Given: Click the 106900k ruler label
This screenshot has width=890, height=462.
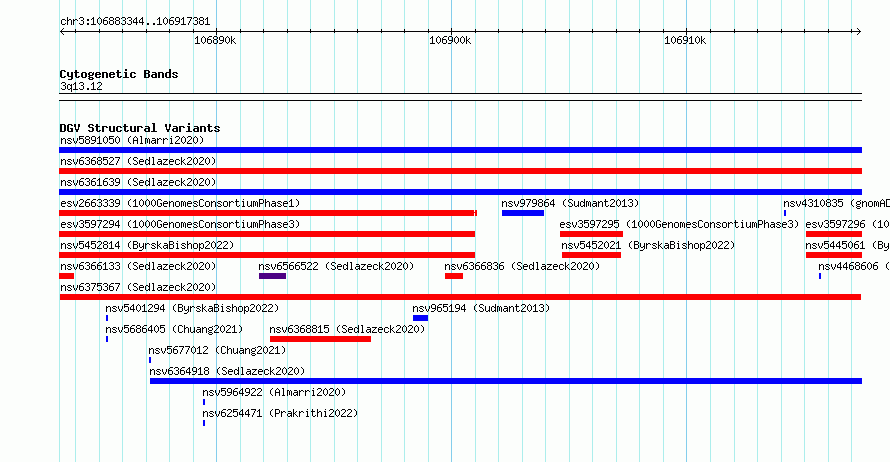Looking at the screenshot, I should pyautogui.click(x=450, y=40).
